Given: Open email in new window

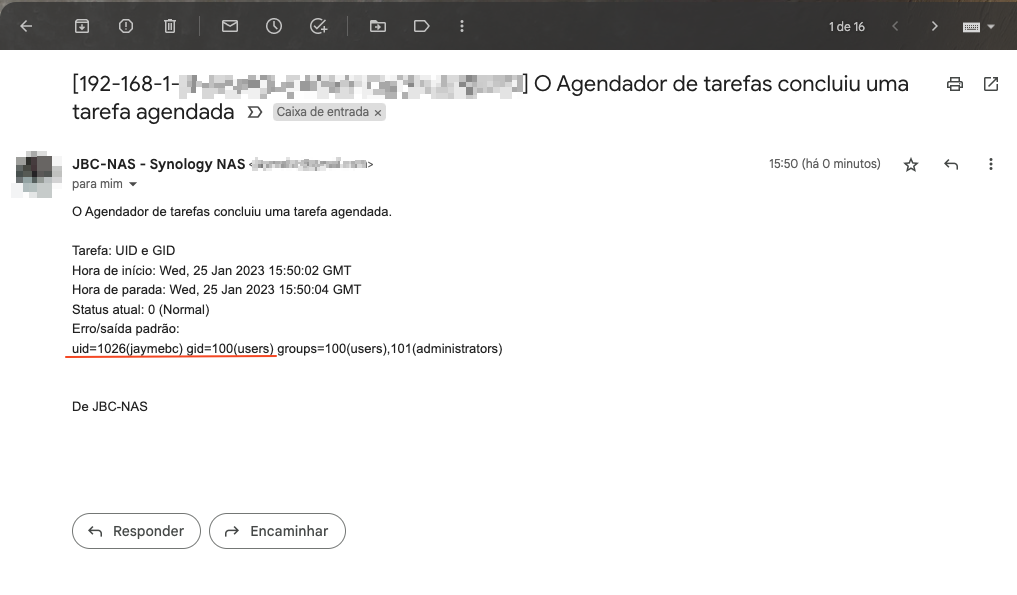Looking at the screenshot, I should pos(991,84).
